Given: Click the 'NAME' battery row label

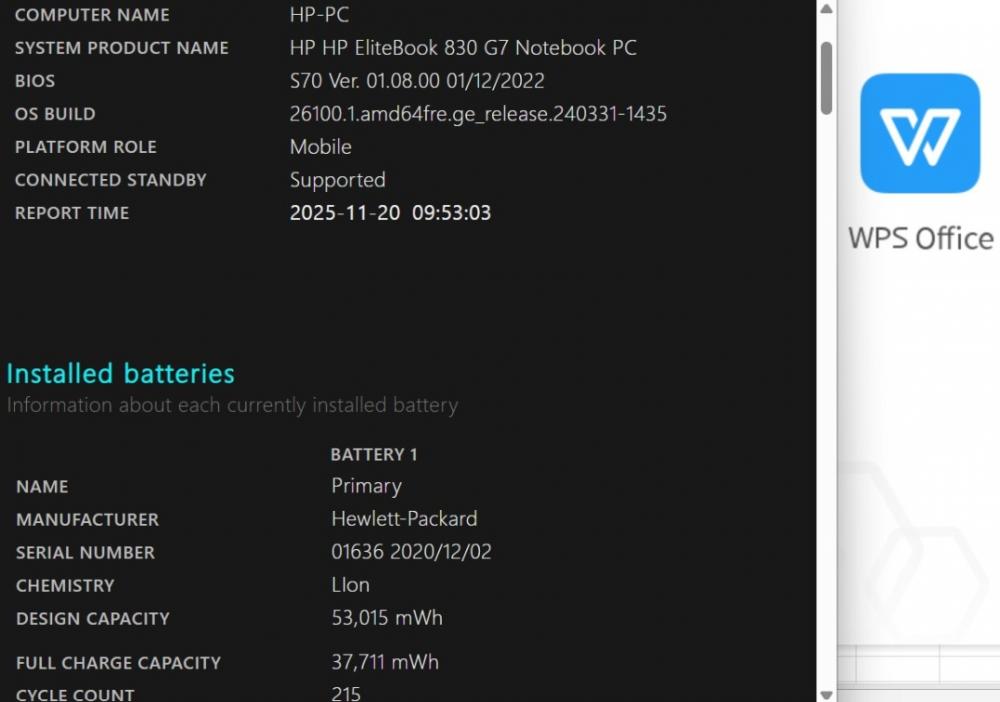Looking at the screenshot, I should point(42,487).
